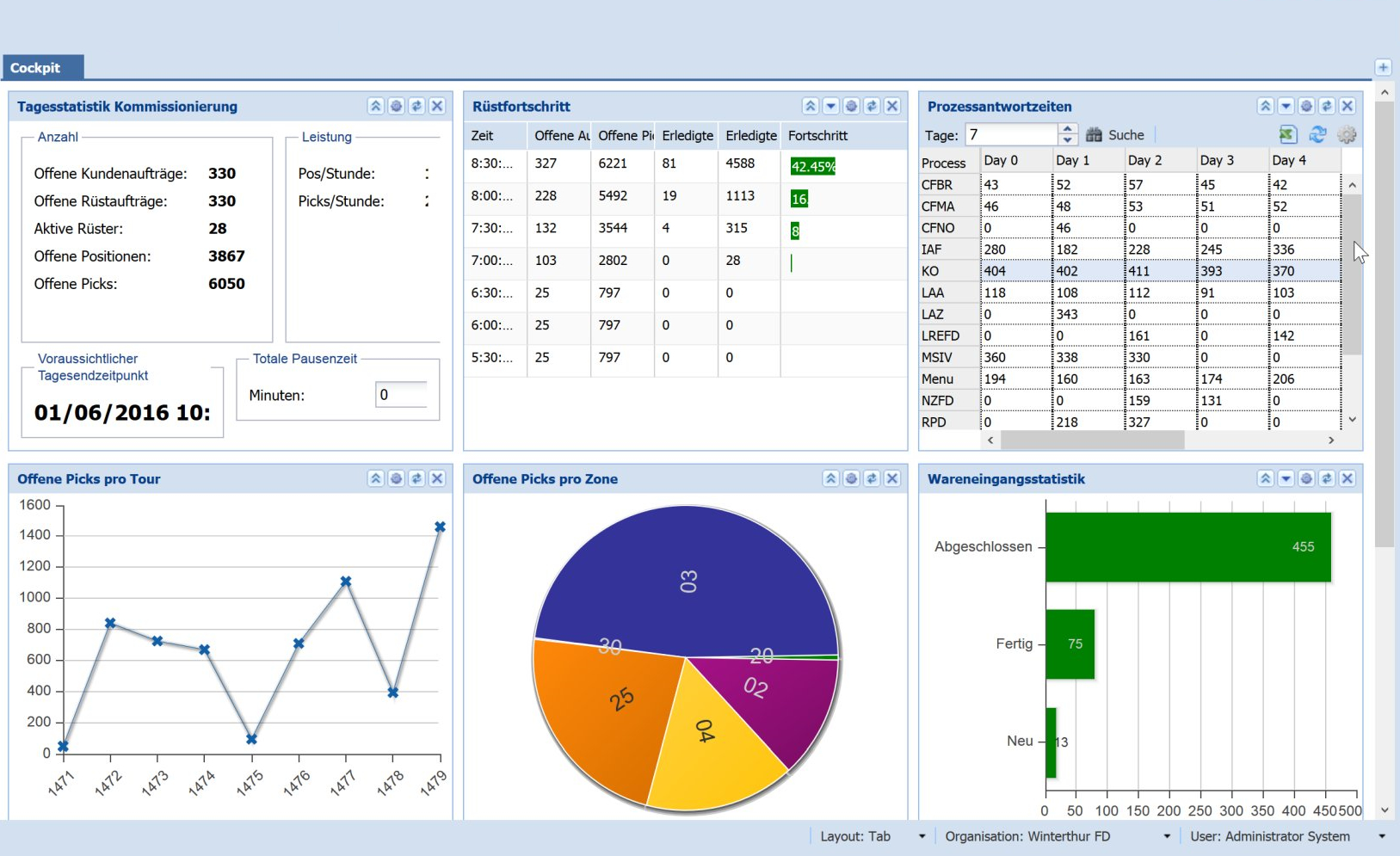The image size is (1400, 856).
Task: Refresh the Offene Picks pro Tour panel
Action: [416, 478]
